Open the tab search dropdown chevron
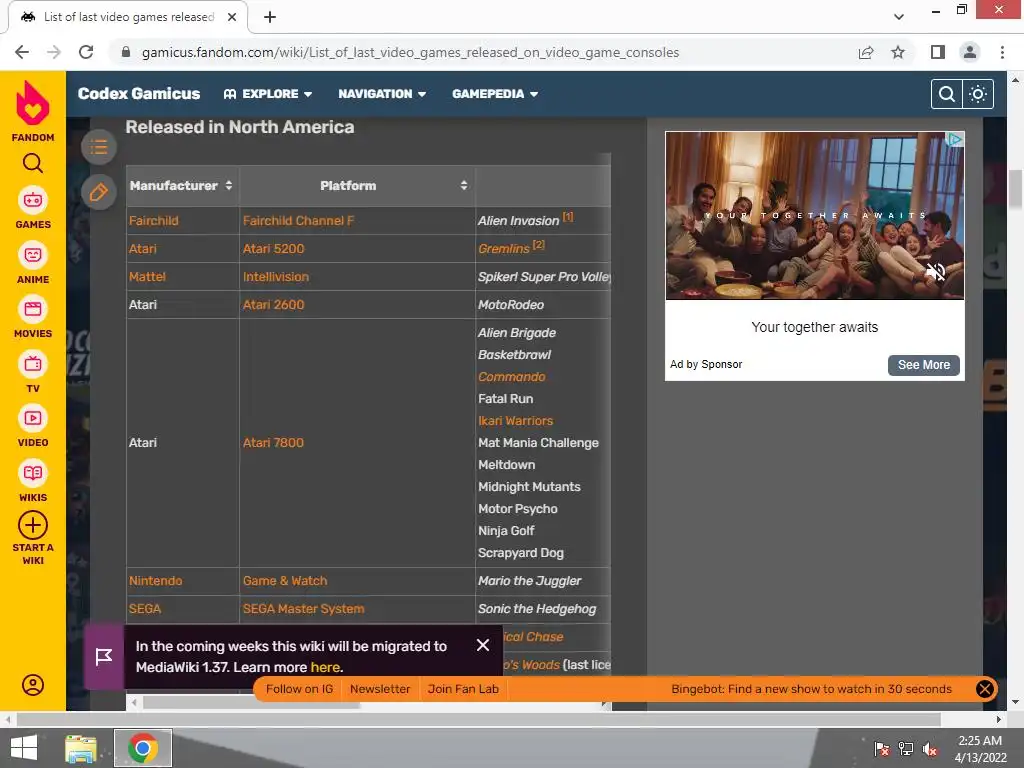Screen dimensions: 1024x768 [899, 17]
